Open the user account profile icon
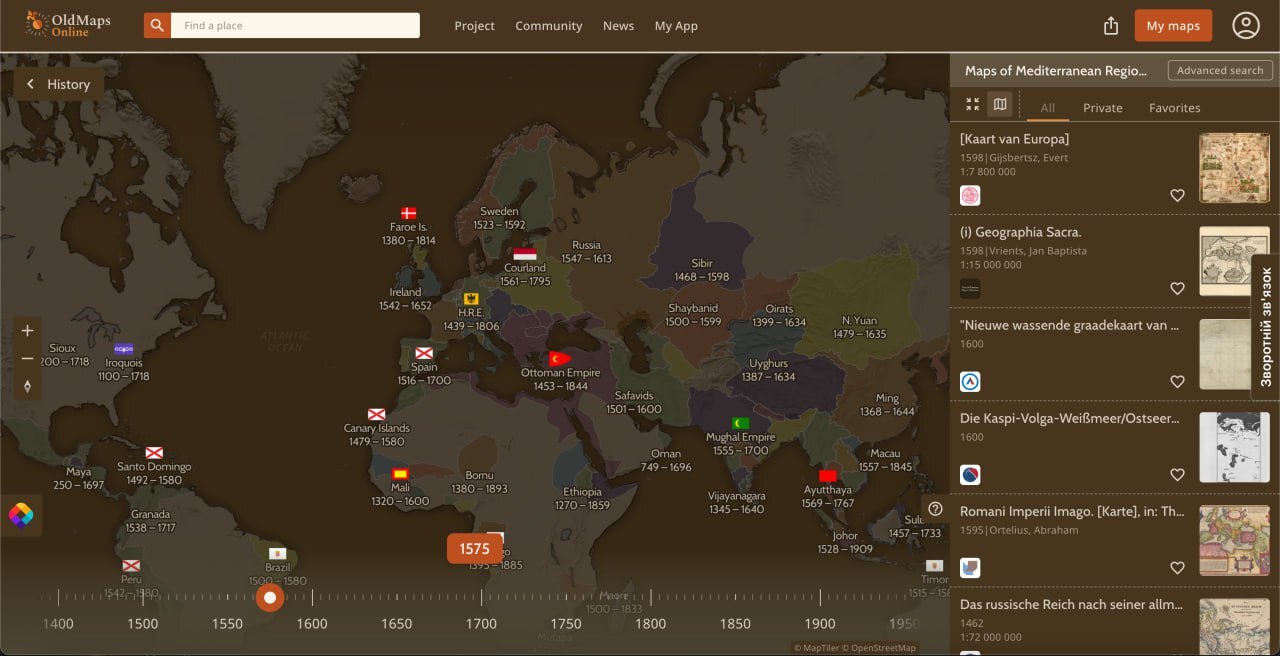The image size is (1280, 656). click(1245, 26)
